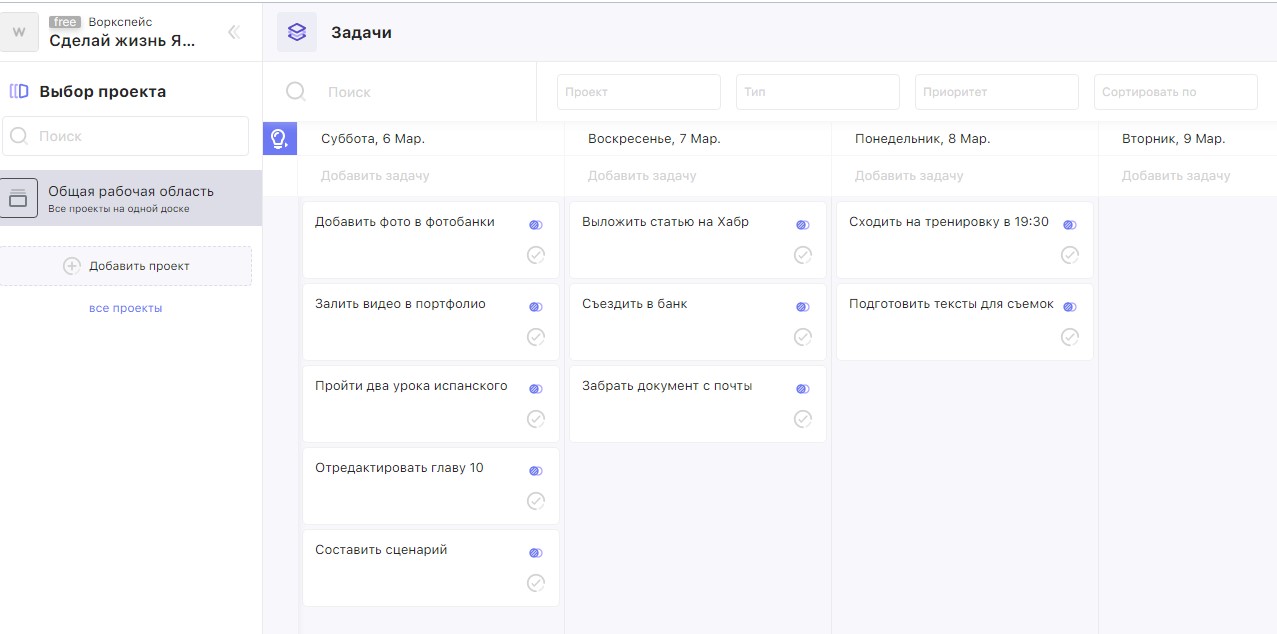Screen dimensions: 1277x634
Task: Open the все проекты link
Action: 125,308
